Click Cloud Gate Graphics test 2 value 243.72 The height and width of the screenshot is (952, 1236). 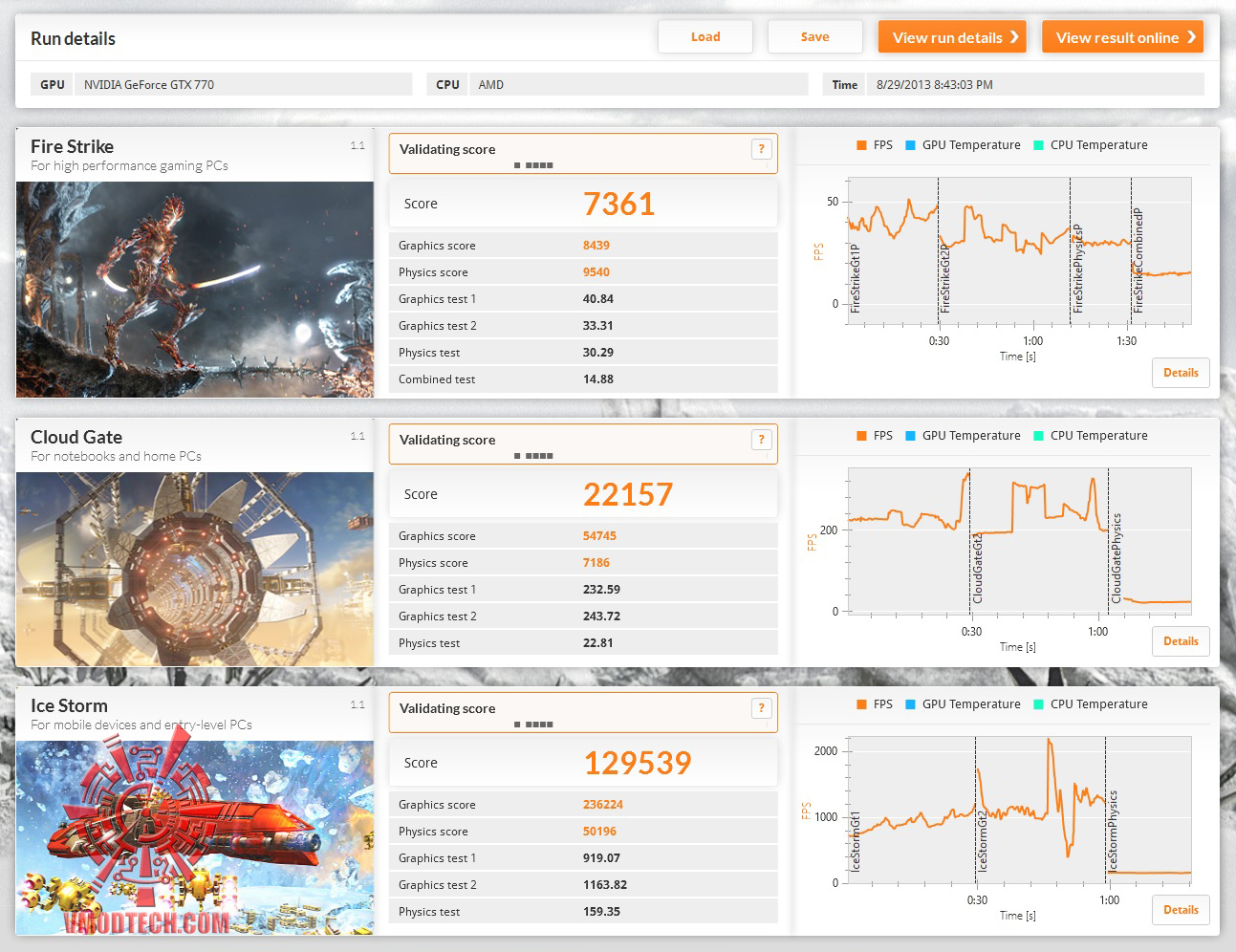[601, 617]
